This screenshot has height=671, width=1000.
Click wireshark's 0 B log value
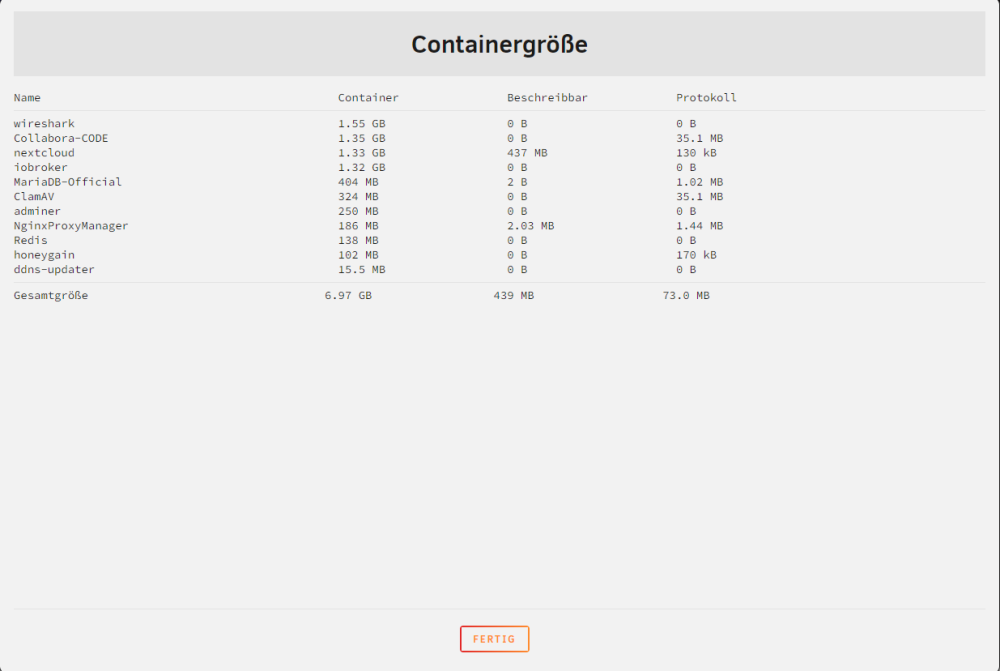point(686,124)
